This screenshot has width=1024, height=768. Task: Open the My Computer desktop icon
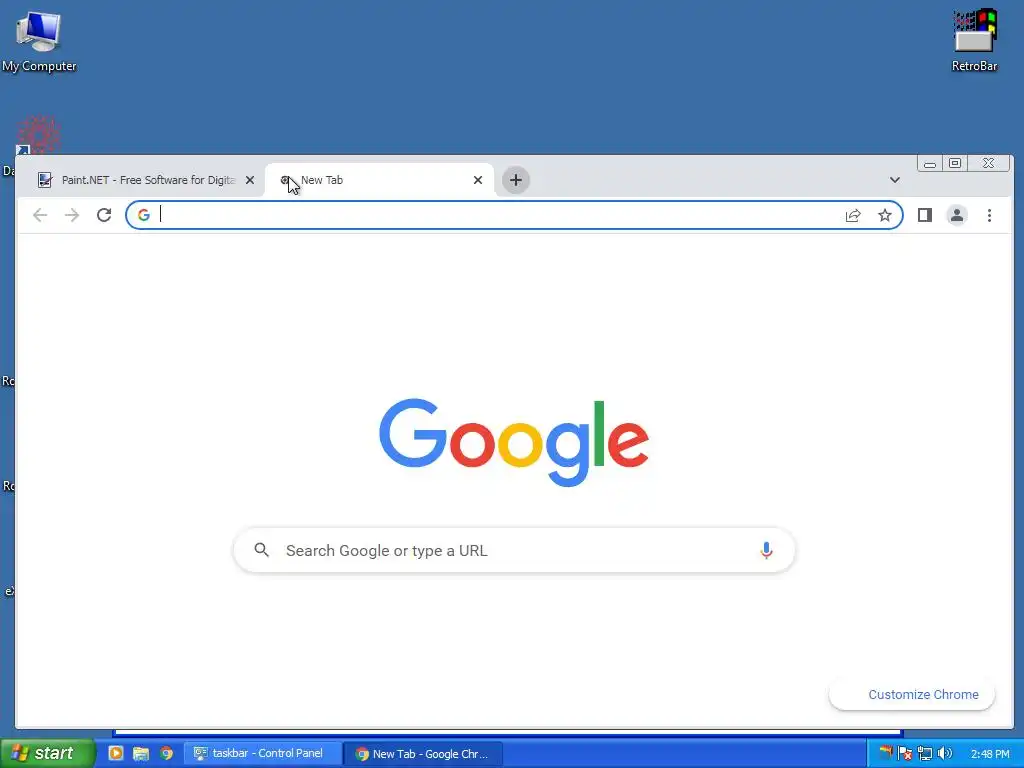pyautogui.click(x=39, y=40)
